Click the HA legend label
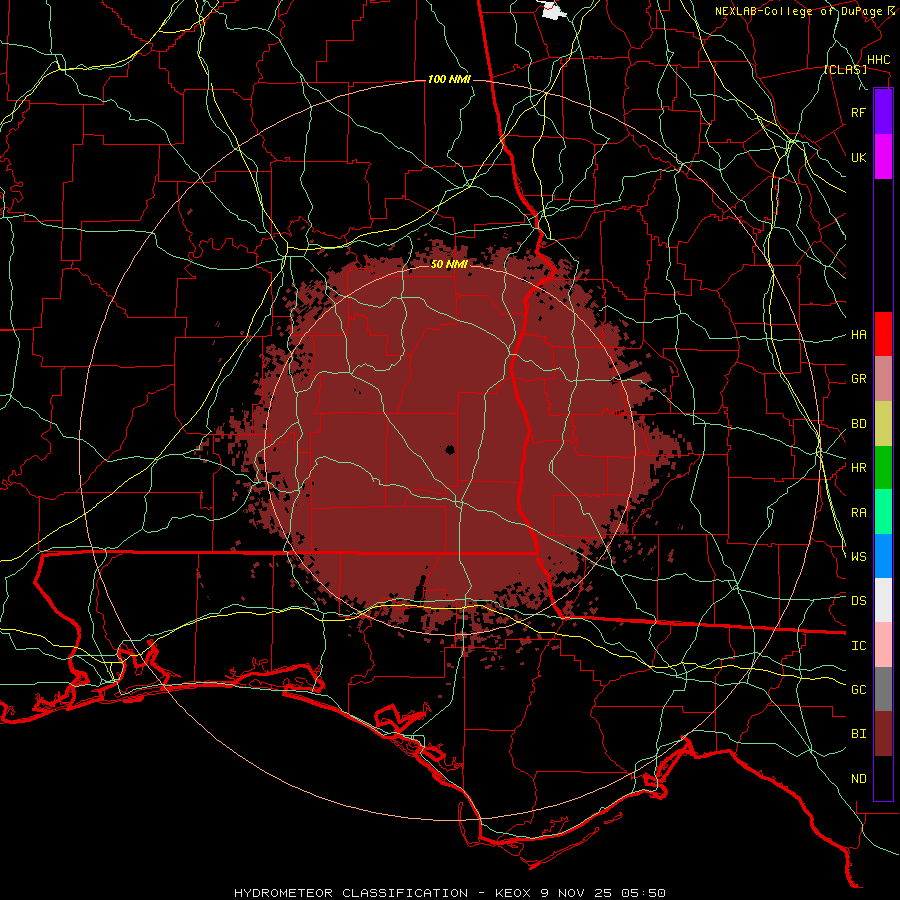900x900 pixels. 858,335
